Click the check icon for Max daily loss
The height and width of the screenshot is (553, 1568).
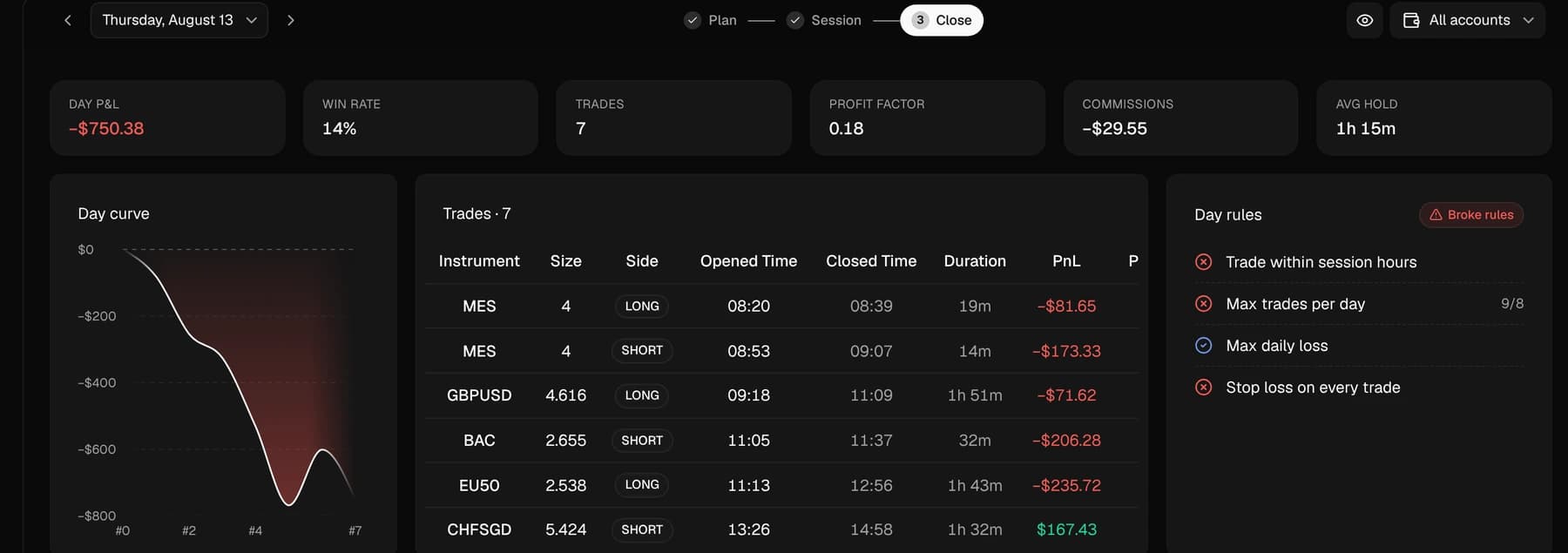point(1204,346)
